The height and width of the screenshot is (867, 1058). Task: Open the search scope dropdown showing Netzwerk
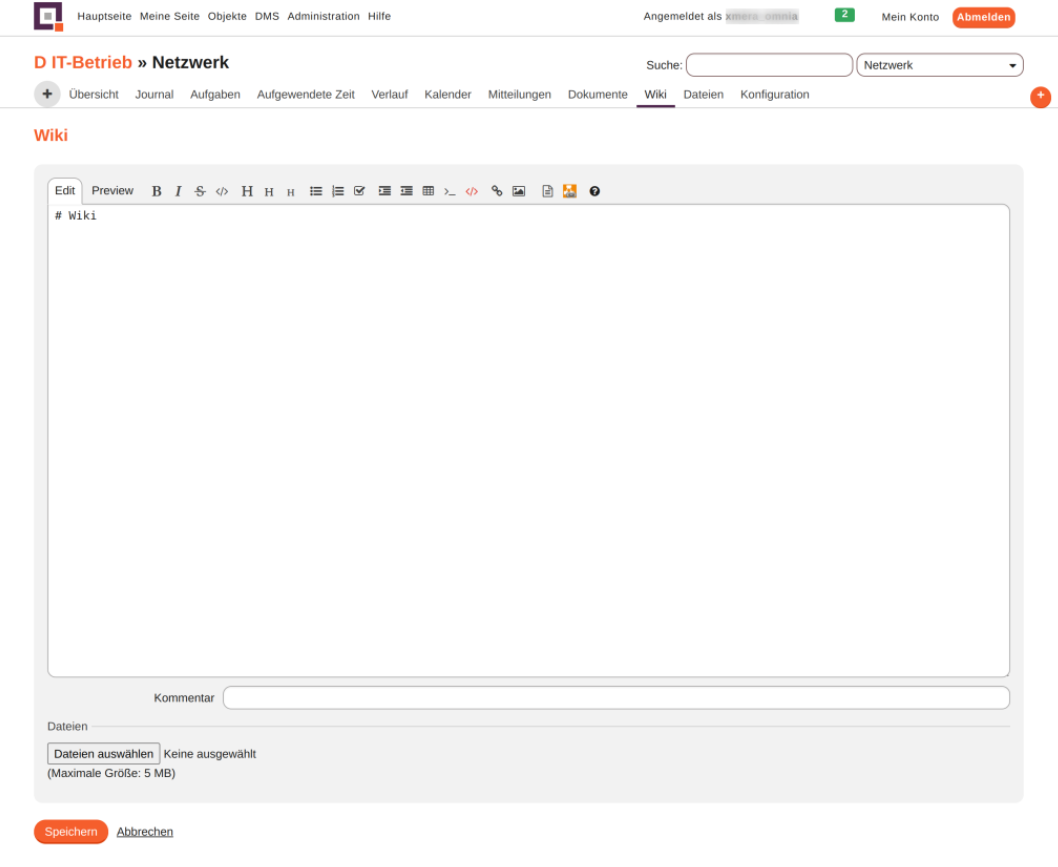click(x=938, y=64)
